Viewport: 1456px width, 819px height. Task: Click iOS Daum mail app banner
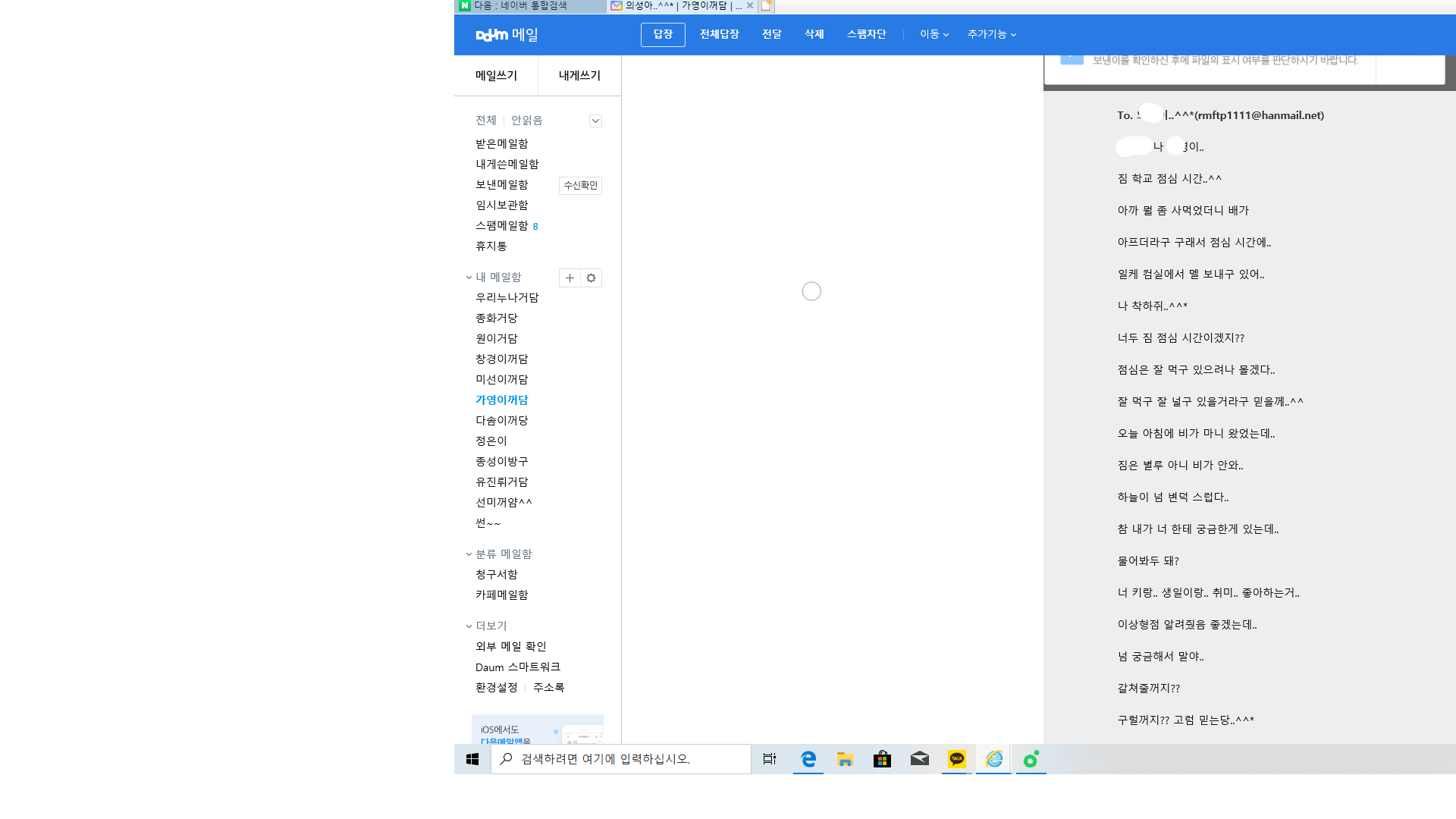[538, 730]
